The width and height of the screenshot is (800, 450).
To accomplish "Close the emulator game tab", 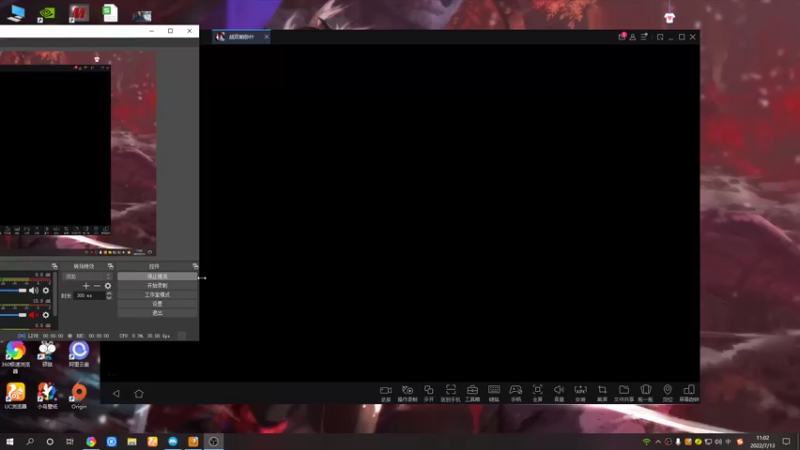I will 266,37.
